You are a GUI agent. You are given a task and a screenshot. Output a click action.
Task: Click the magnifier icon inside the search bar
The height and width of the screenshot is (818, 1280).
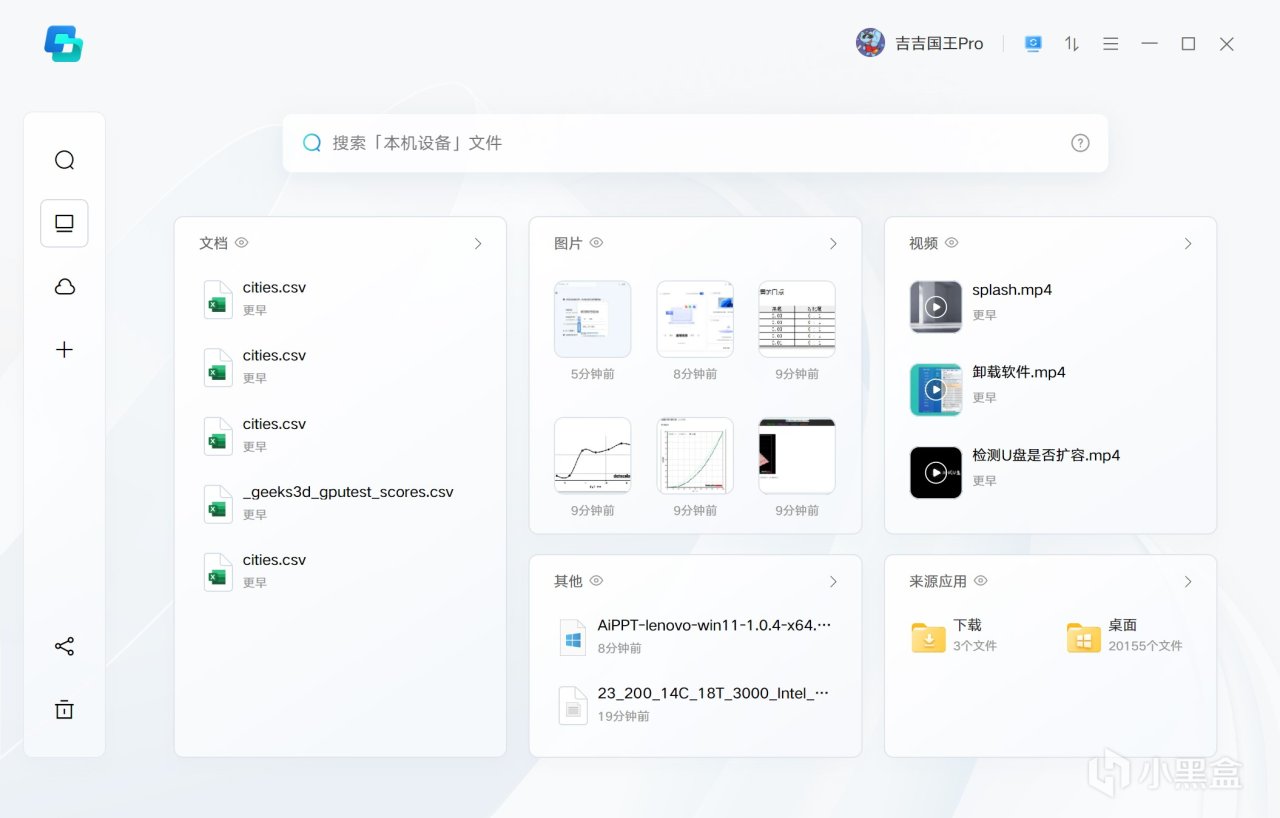point(313,143)
